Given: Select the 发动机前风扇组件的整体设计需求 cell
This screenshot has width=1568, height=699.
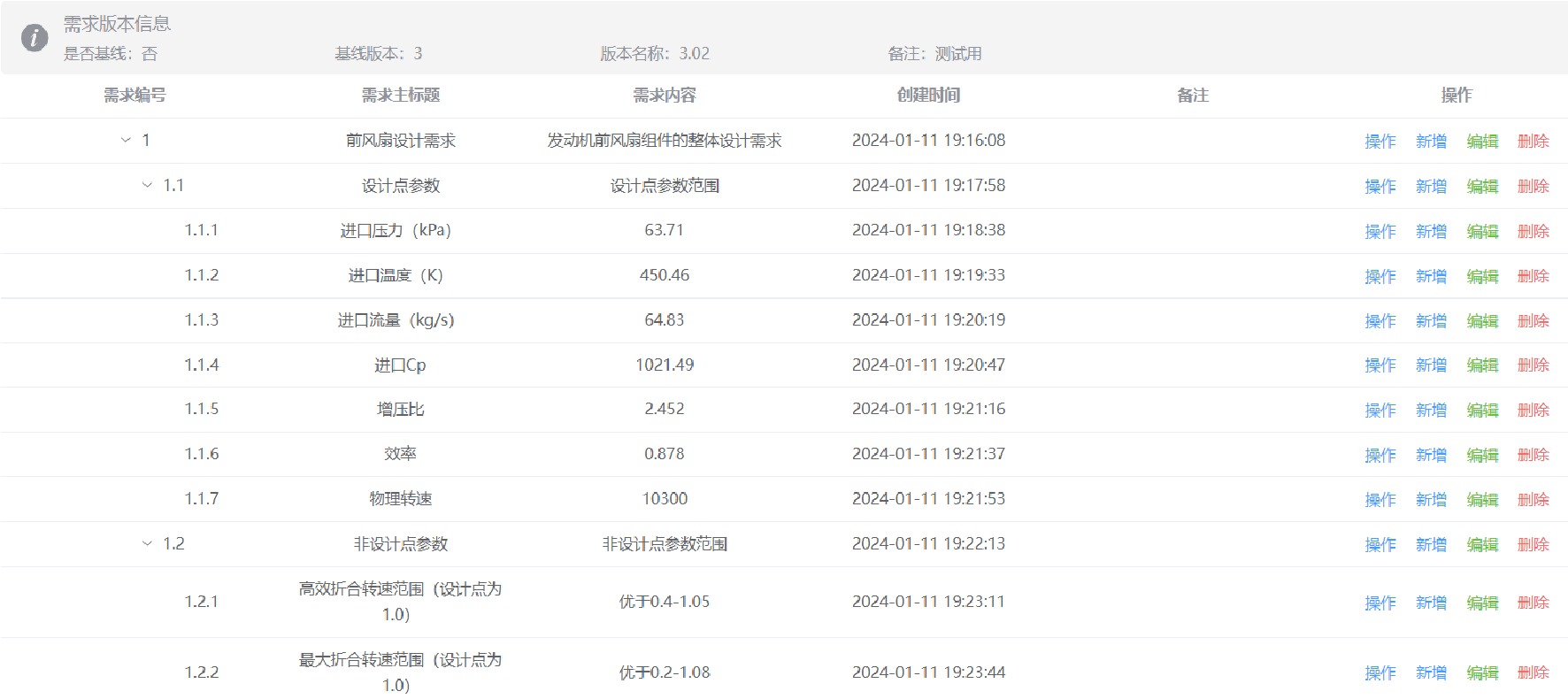Looking at the screenshot, I should coord(665,141).
